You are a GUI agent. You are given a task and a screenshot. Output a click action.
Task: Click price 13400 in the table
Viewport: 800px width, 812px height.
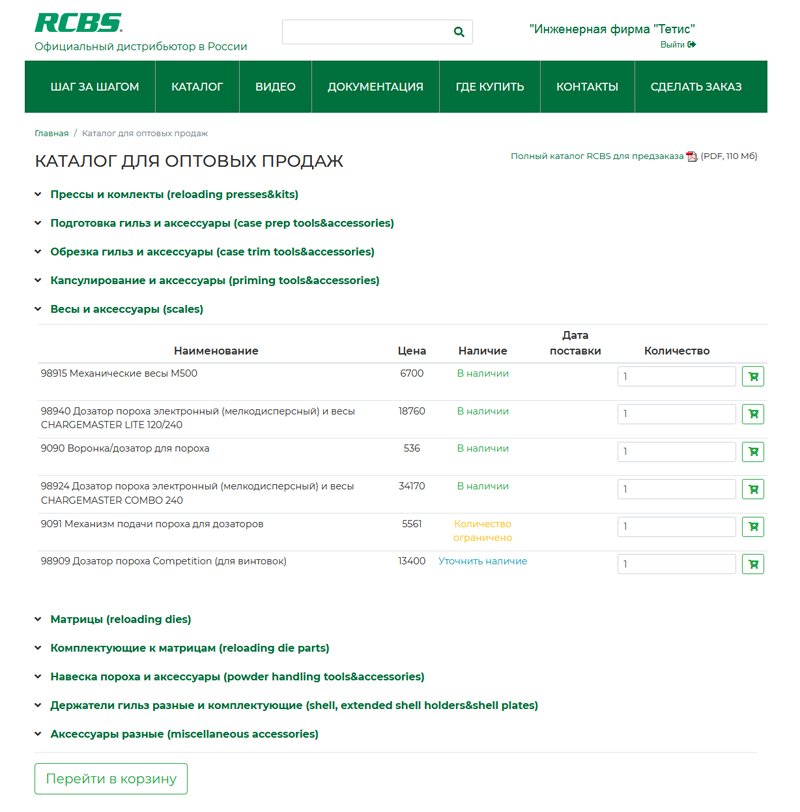[412, 561]
